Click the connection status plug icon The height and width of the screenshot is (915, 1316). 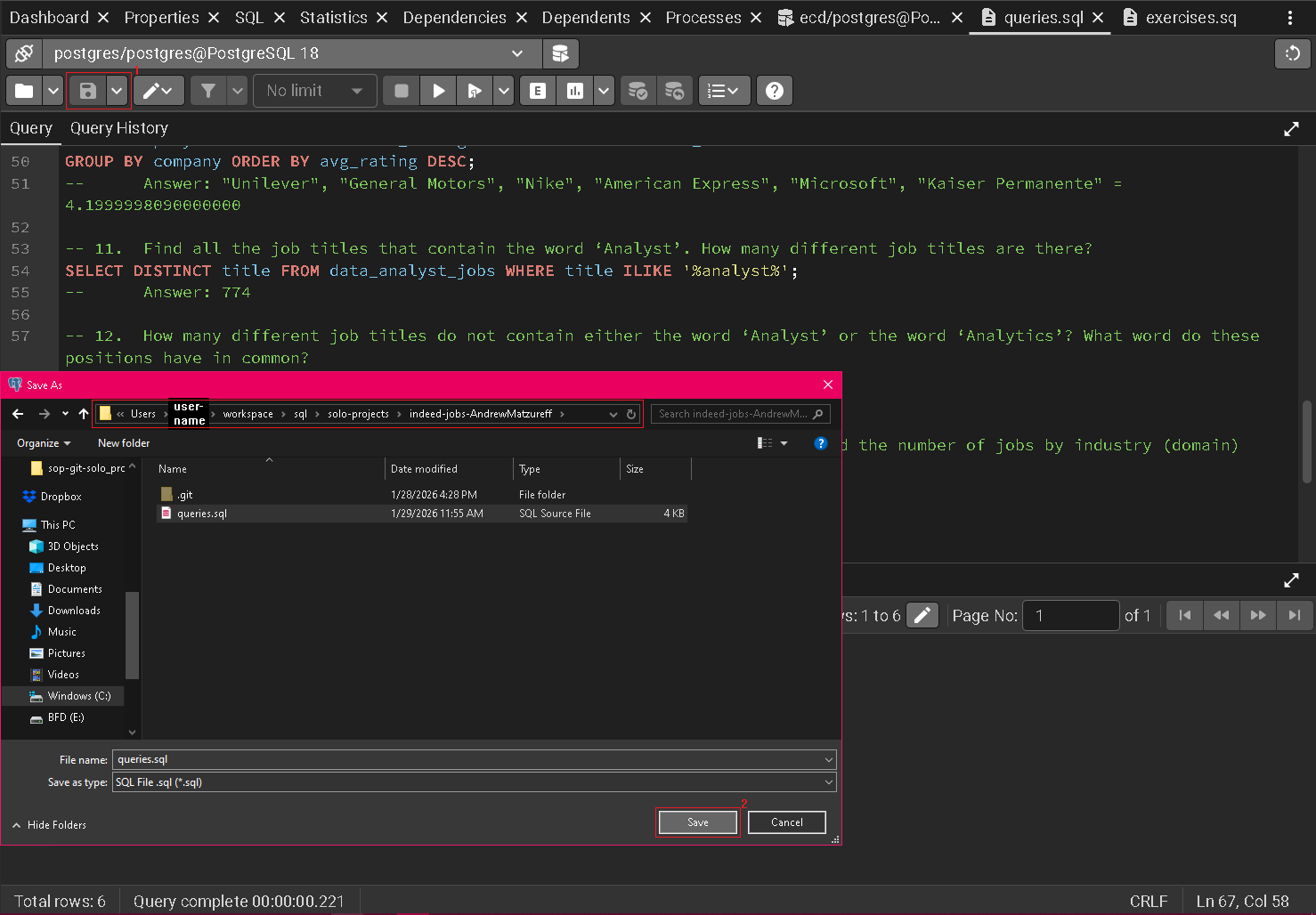(24, 53)
